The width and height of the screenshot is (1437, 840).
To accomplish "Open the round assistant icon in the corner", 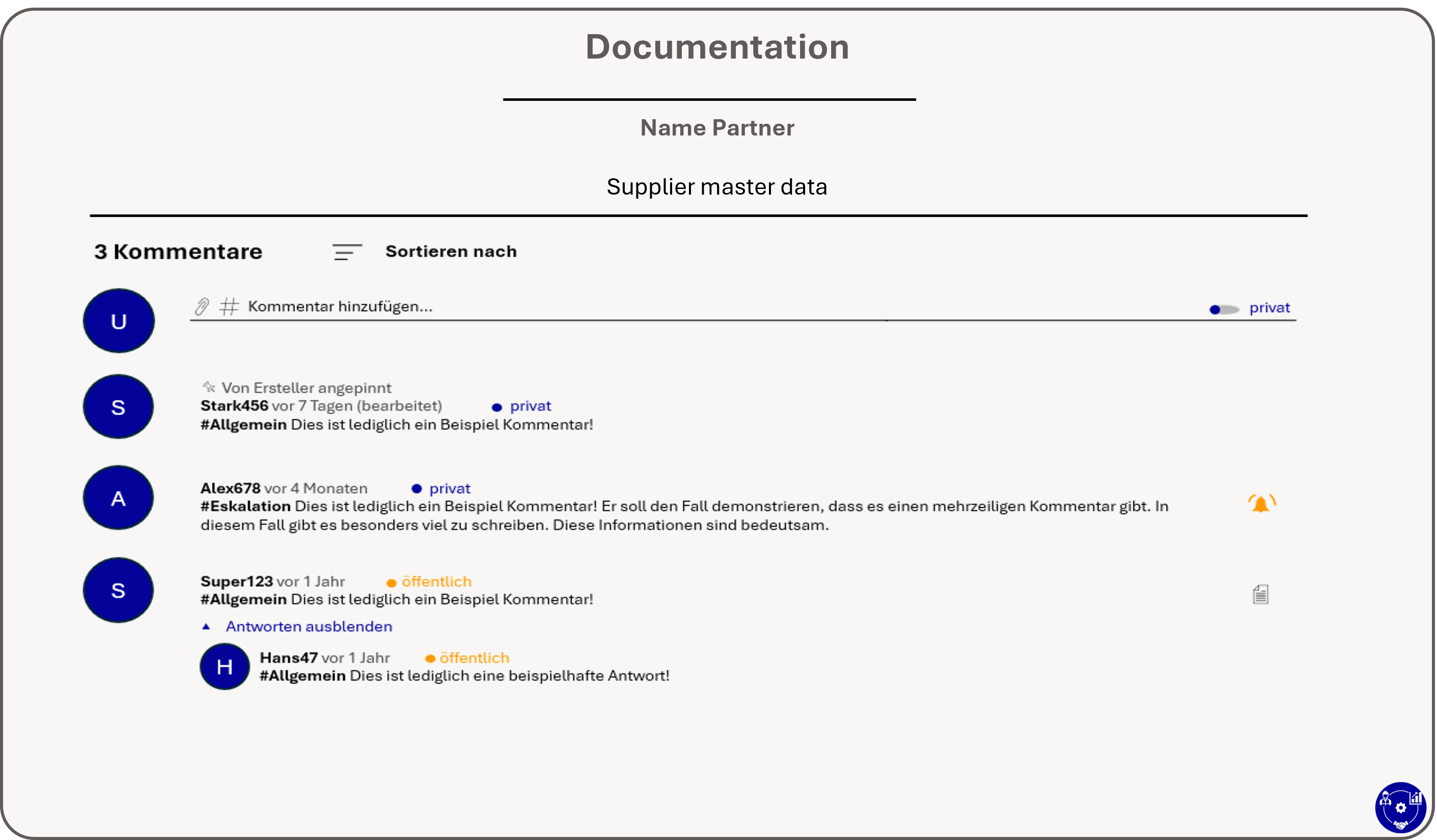I will coord(1400,807).
